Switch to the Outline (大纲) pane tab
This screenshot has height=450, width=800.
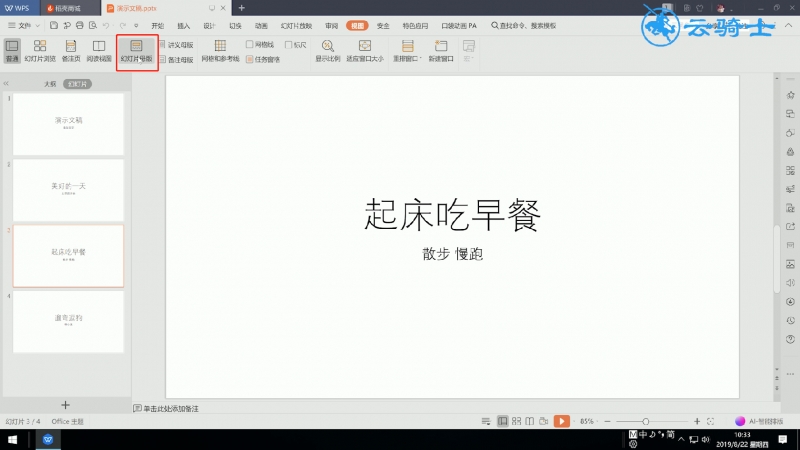[x=50, y=84]
